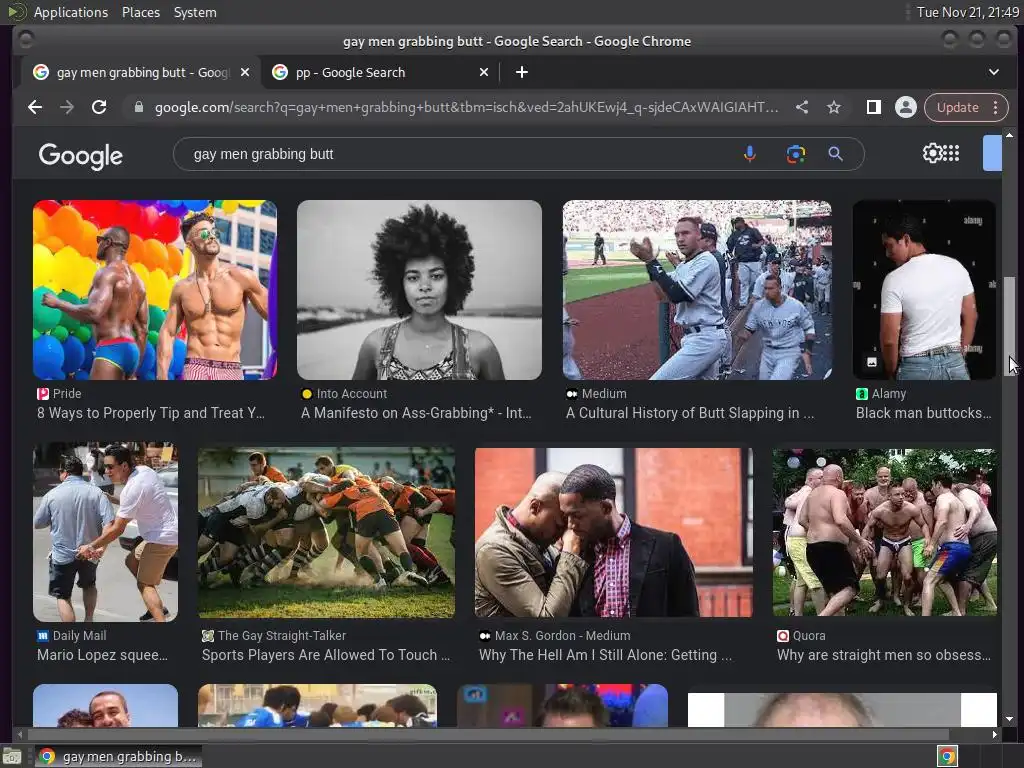Toggle the Chrome side panel
The image size is (1024, 768).
tap(873, 107)
